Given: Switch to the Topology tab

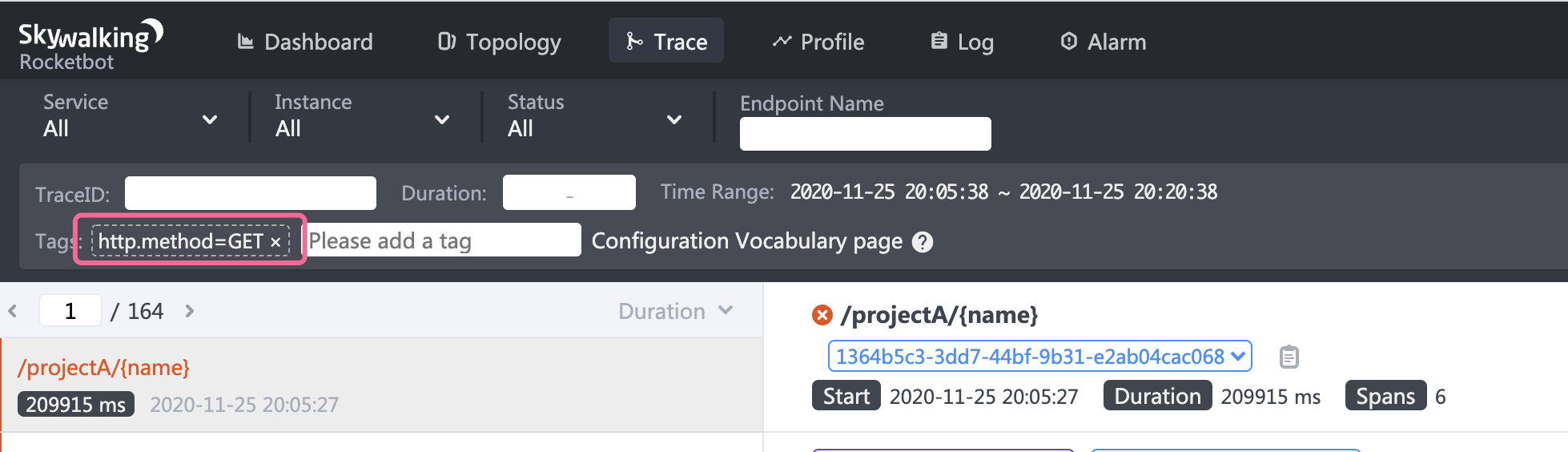Looking at the screenshot, I should 500,42.
